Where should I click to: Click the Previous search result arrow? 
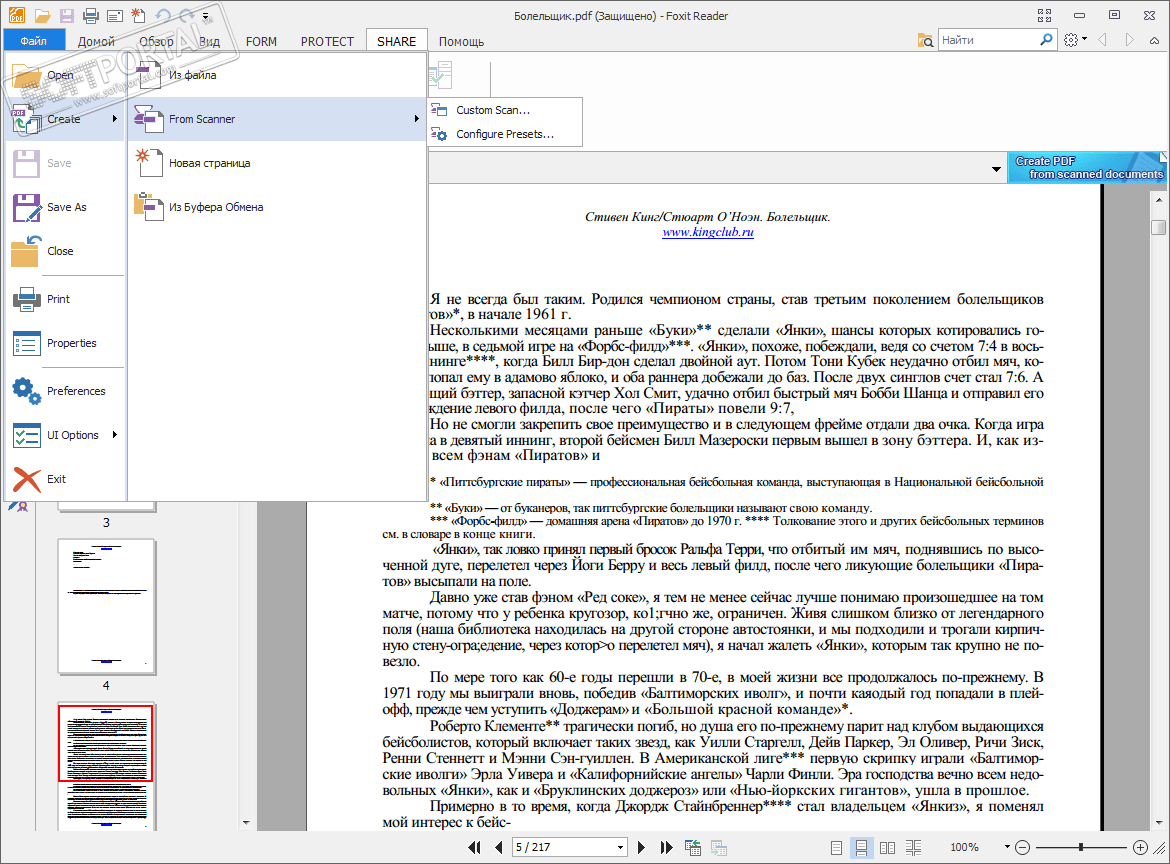click(x=1103, y=40)
